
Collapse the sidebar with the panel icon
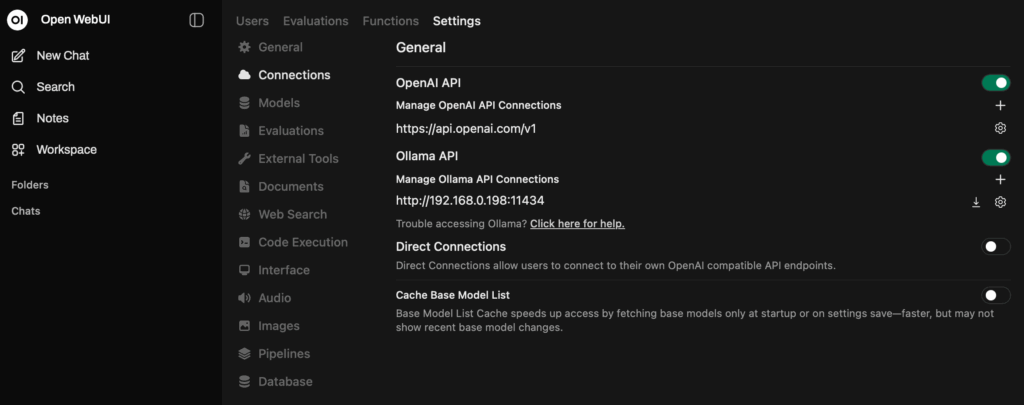point(196,20)
